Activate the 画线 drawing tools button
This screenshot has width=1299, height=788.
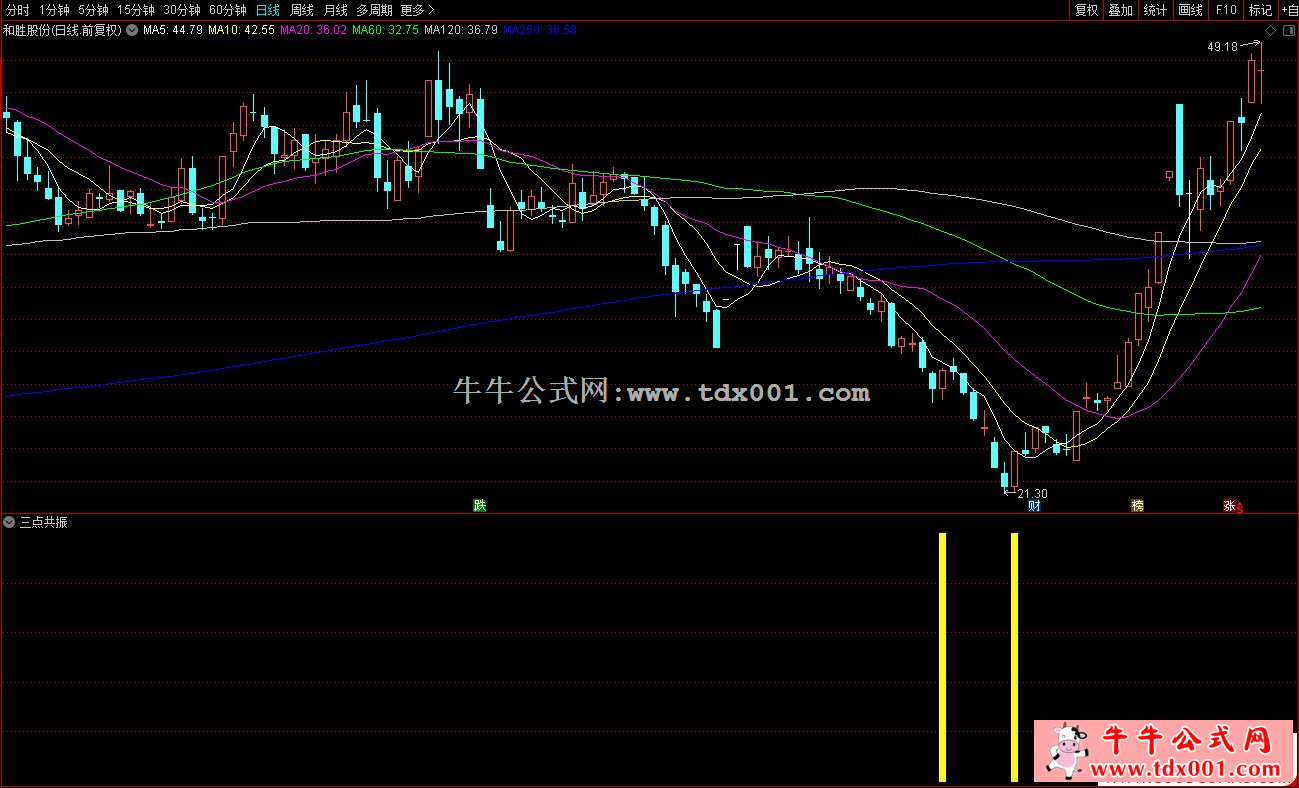[1190, 10]
